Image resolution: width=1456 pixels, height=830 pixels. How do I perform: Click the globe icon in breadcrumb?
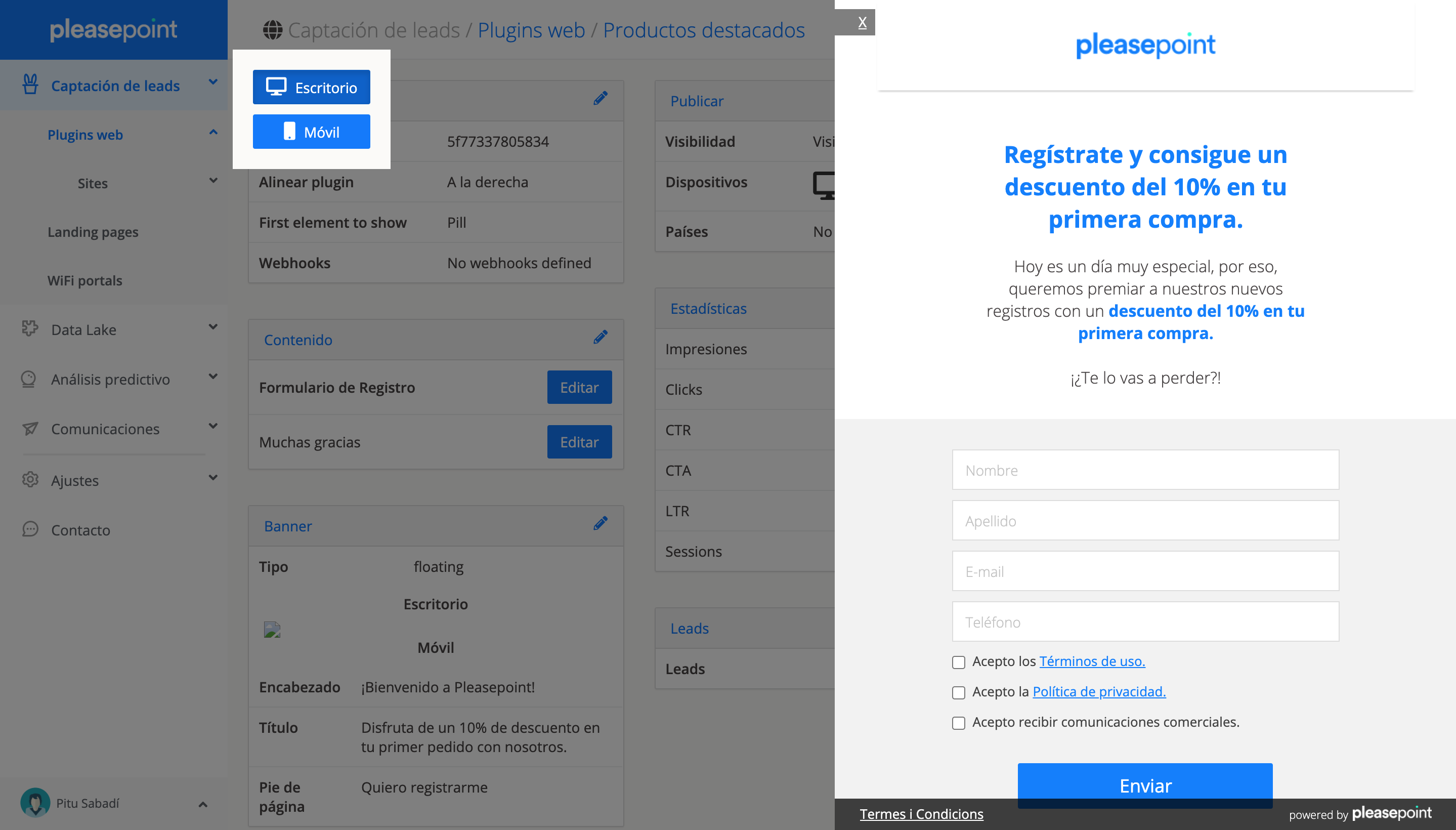272,30
